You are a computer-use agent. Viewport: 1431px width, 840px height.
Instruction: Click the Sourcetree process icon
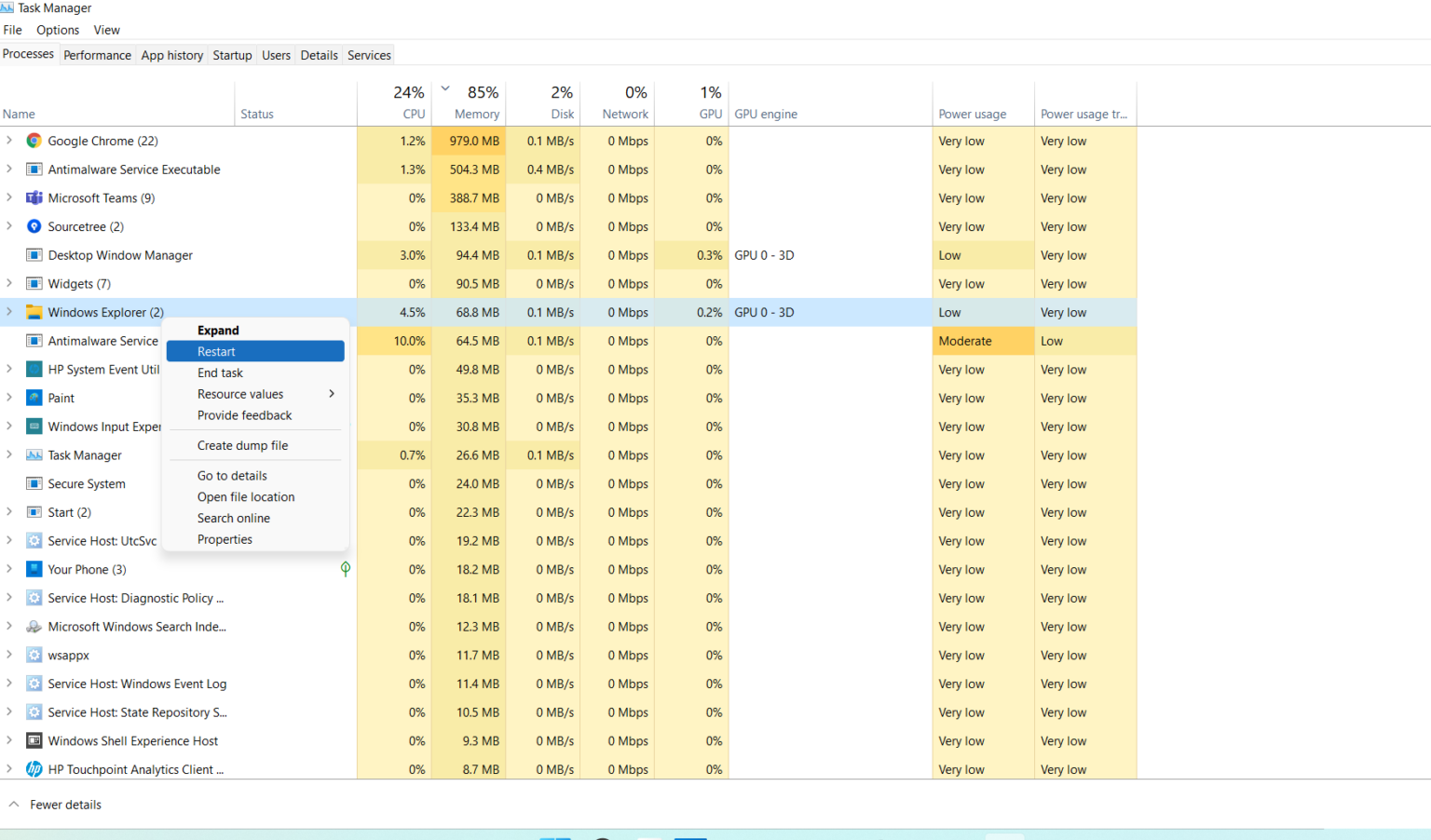[x=34, y=226]
